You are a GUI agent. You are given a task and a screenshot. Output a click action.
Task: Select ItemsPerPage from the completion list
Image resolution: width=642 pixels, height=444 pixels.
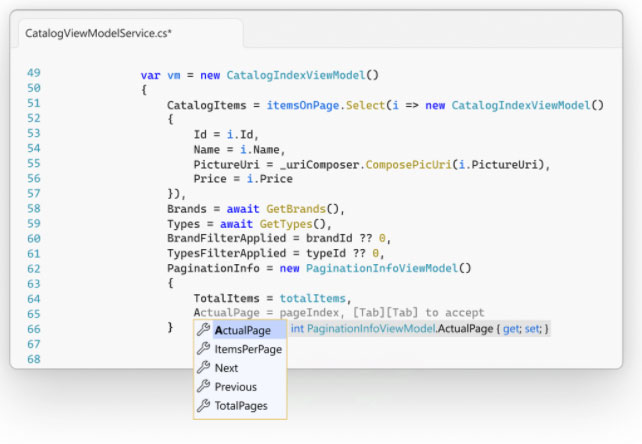click(x=248, y=349)
